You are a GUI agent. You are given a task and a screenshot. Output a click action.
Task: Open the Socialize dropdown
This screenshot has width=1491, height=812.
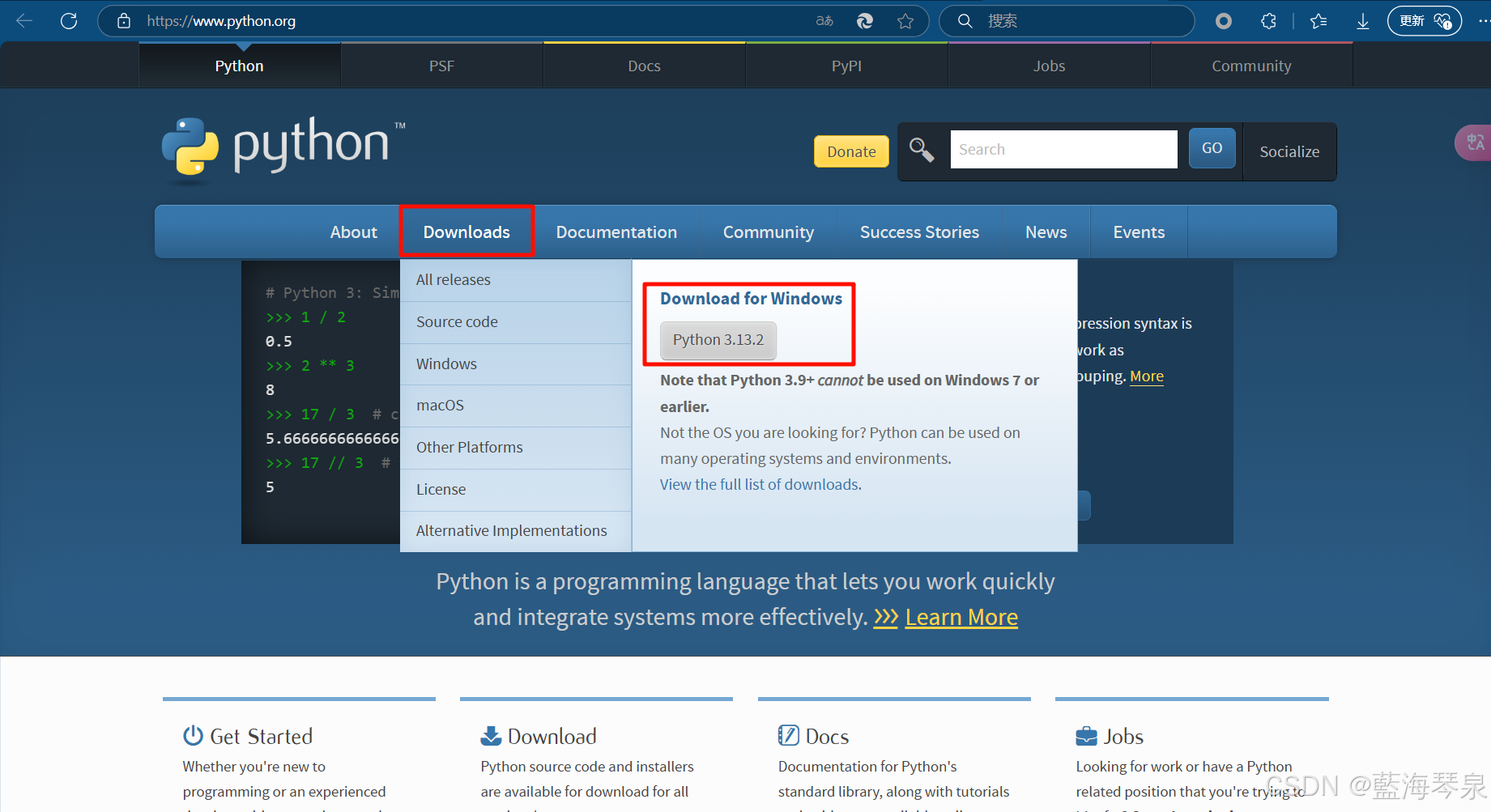1289,151
